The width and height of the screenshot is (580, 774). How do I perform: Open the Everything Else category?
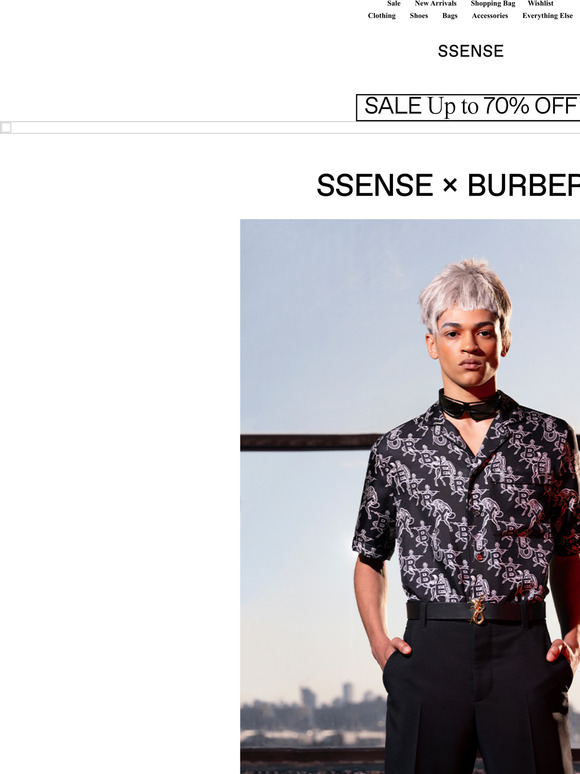pos(547,16)
